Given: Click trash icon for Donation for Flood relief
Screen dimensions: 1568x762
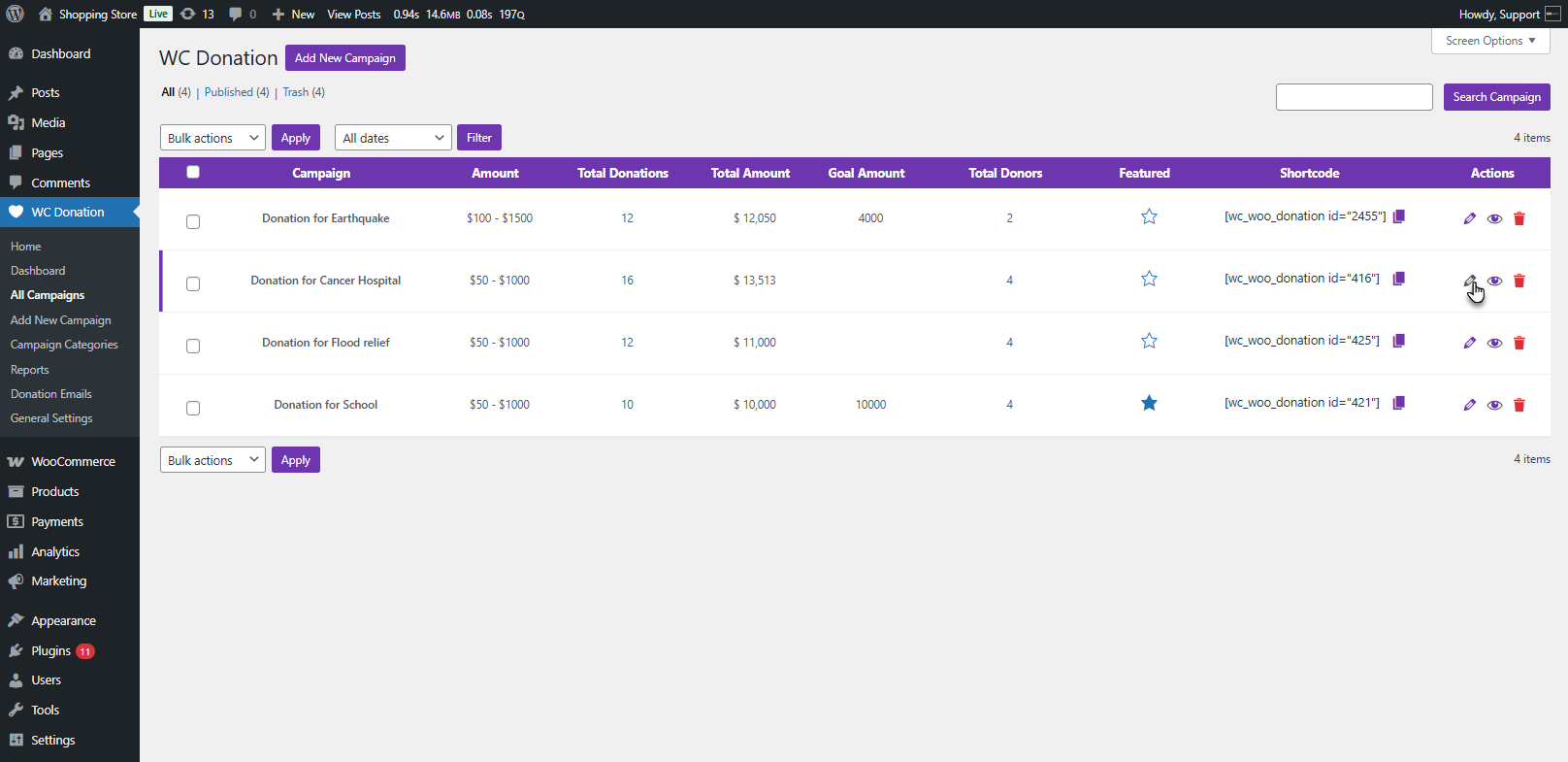Looking at the screenshot, I should click(x=1519, y=343).
